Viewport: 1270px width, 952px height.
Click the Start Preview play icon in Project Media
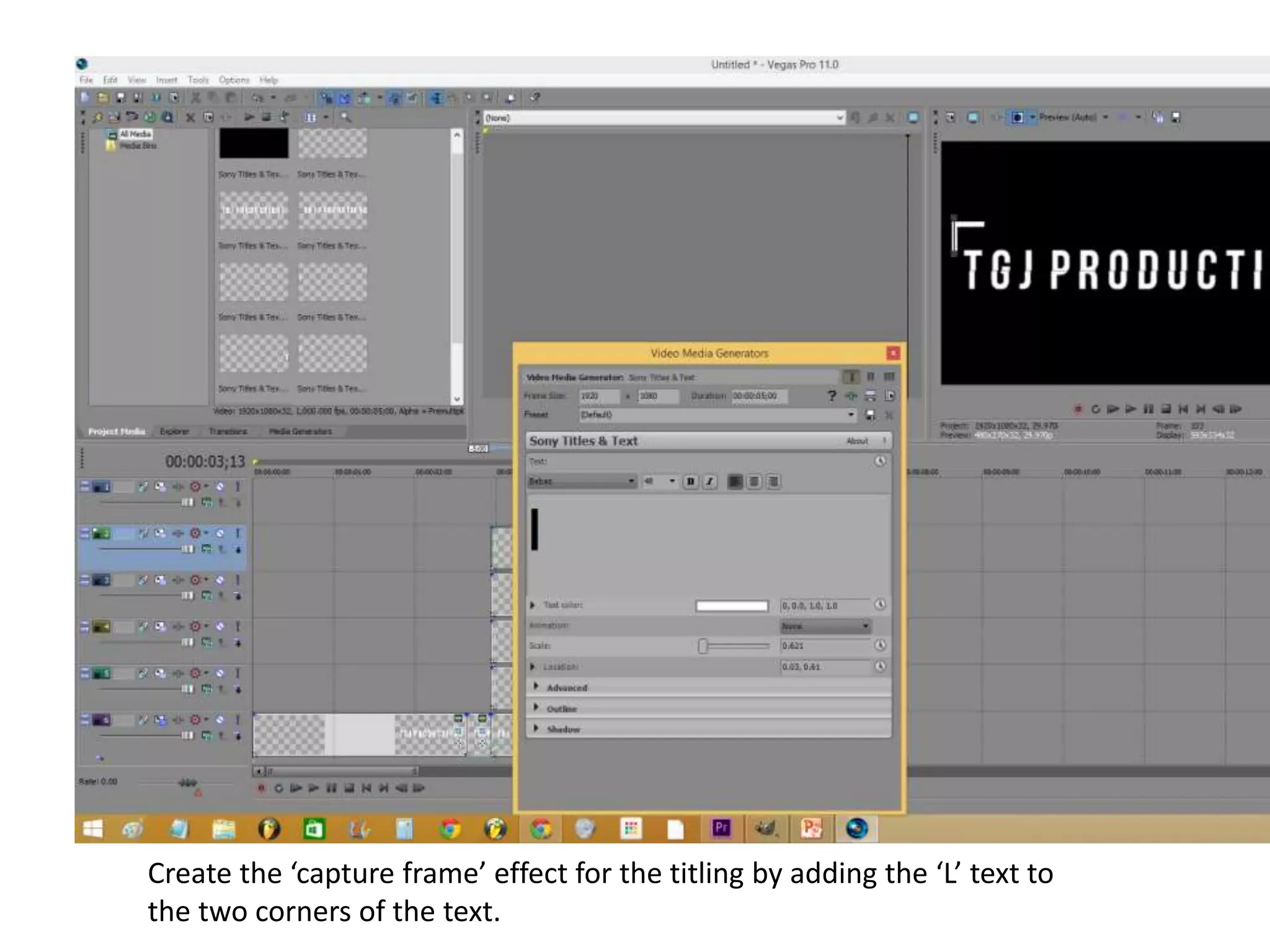click(249, 117)
